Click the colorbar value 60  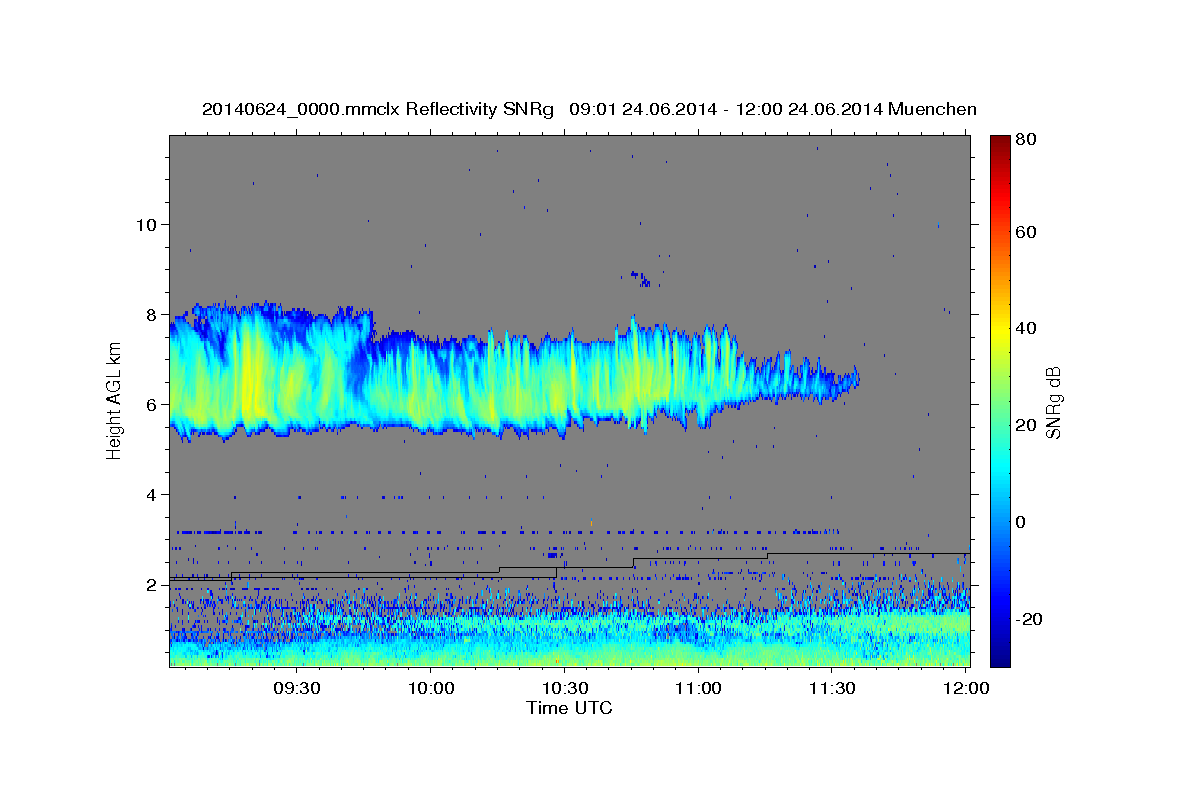tap(1026, 232)
